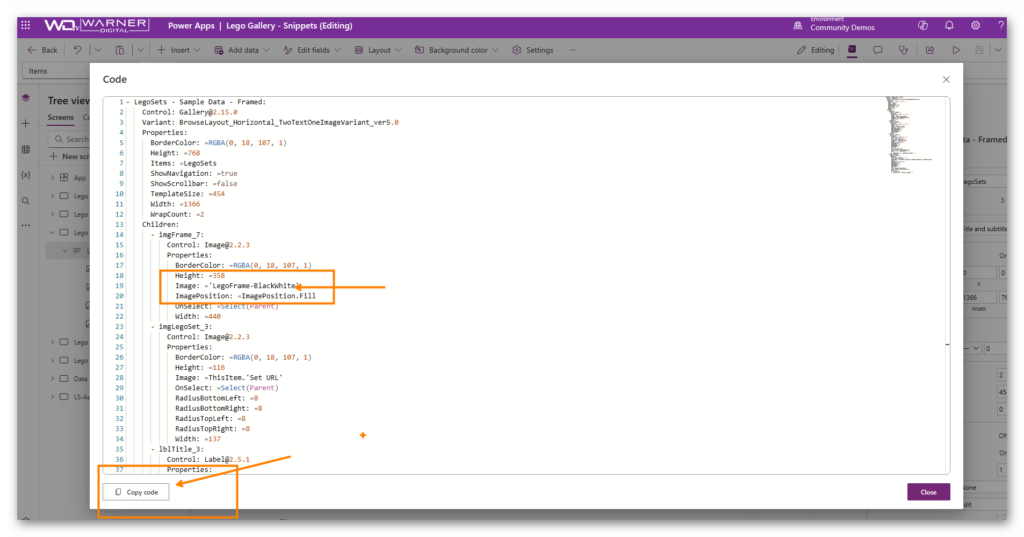Open the sidebar more options ellipsis
This screenshot has width=1024, height=537.
(x=25, y=225)
